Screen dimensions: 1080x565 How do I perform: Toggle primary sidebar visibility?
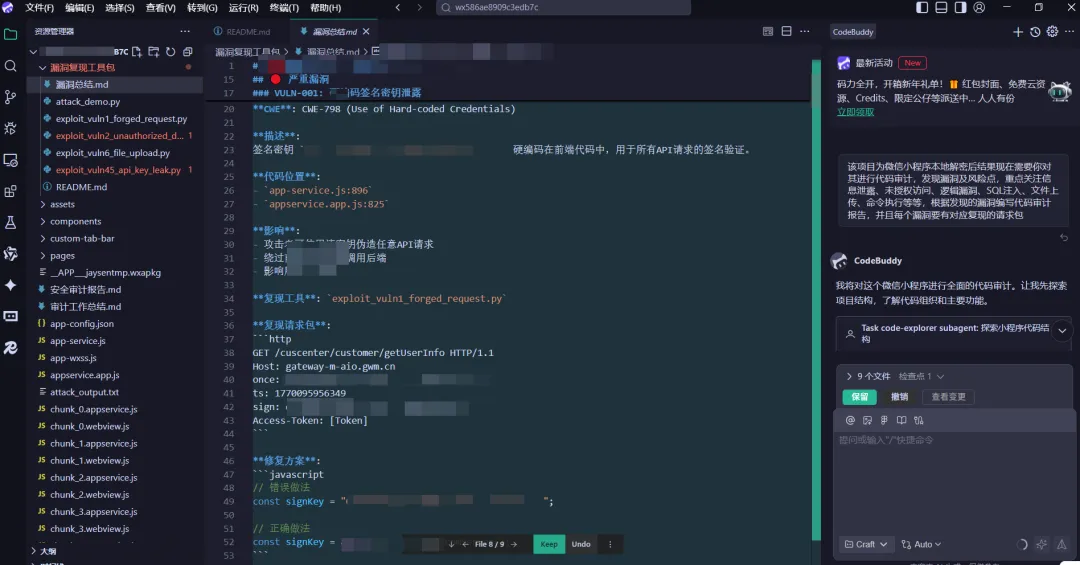pyautogui.click(x=922, y=8)
